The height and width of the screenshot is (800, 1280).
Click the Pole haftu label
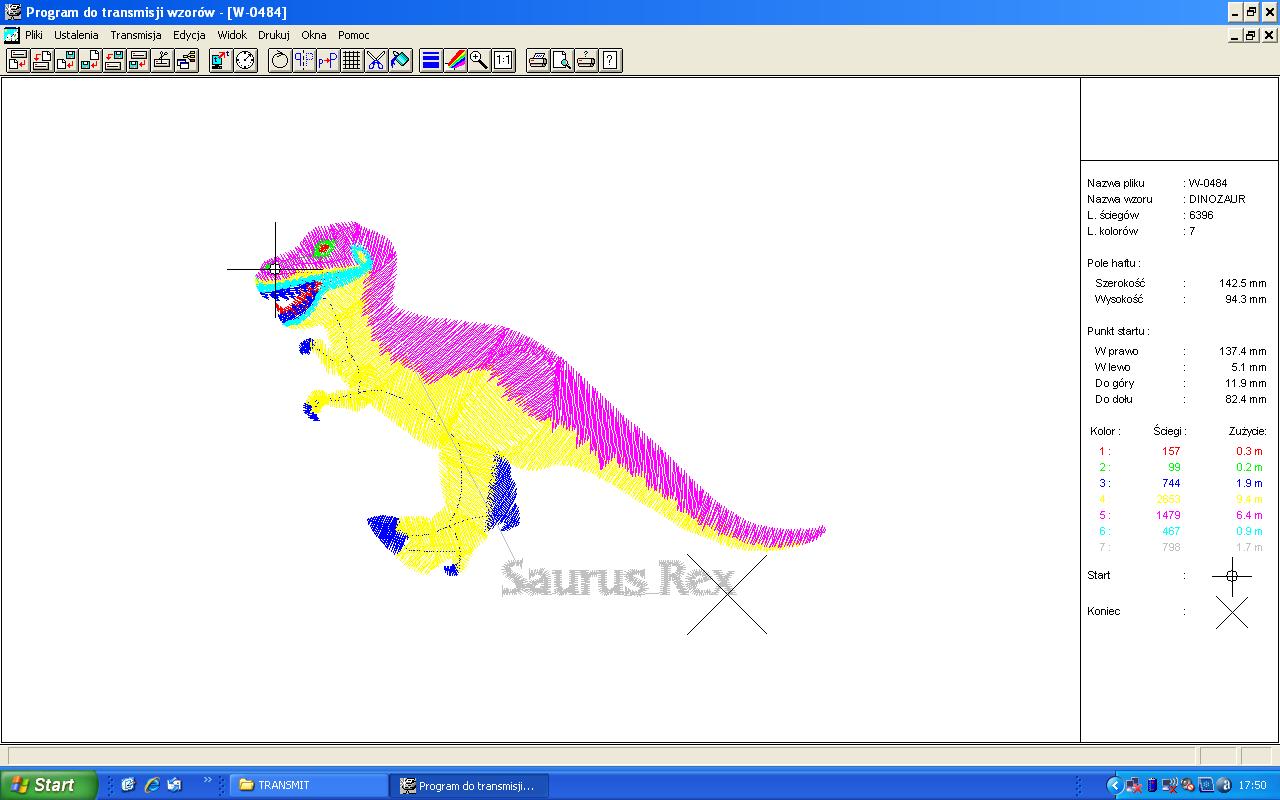(x=1113, y=263)
